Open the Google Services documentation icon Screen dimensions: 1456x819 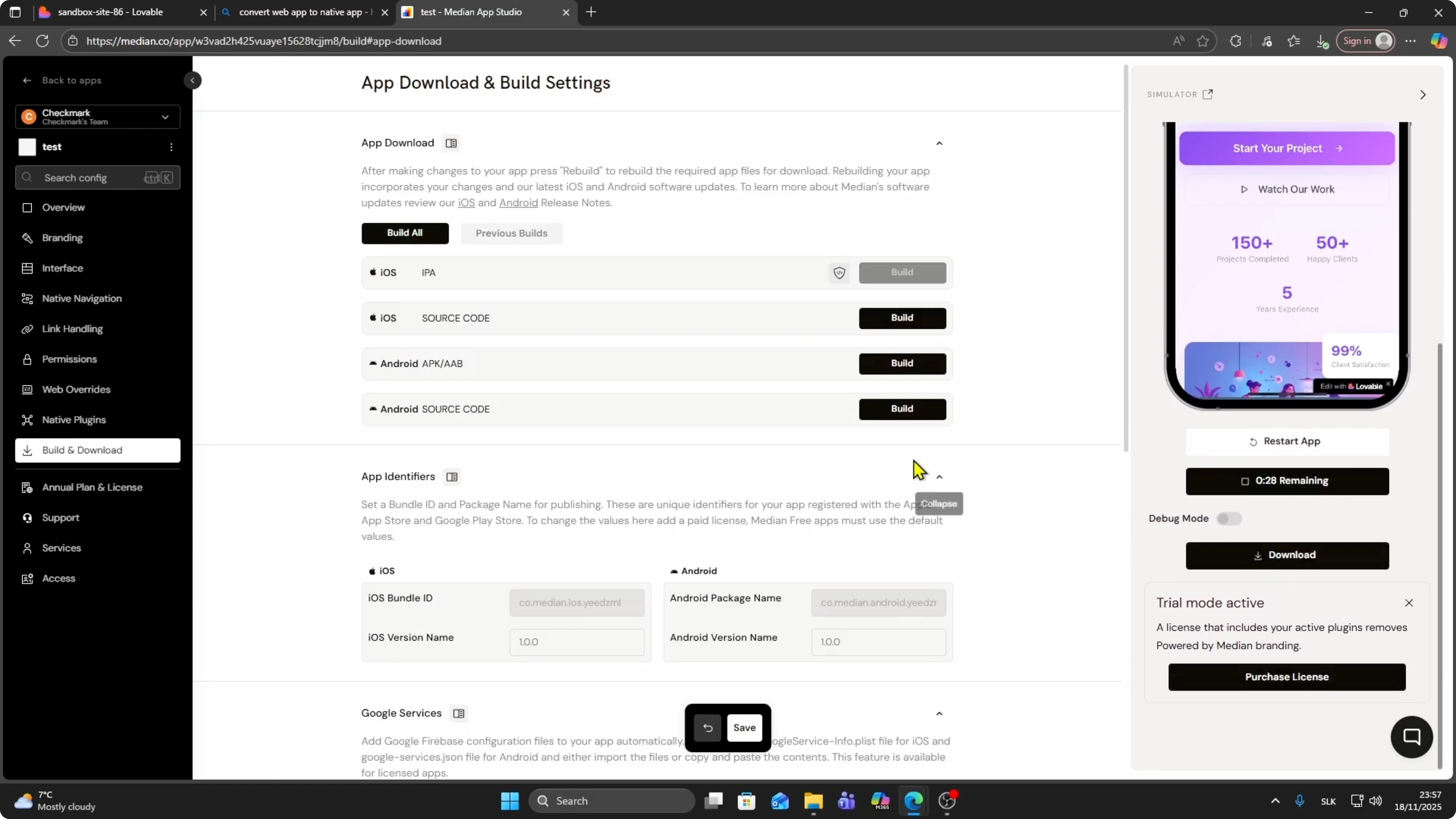click(459, 714)
